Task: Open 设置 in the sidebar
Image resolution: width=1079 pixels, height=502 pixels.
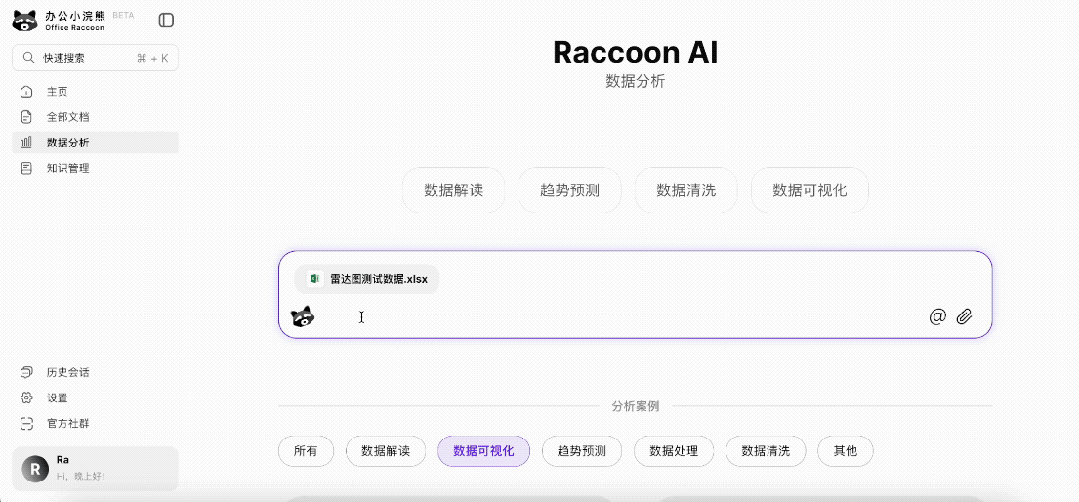Action: tap(96, 397)
